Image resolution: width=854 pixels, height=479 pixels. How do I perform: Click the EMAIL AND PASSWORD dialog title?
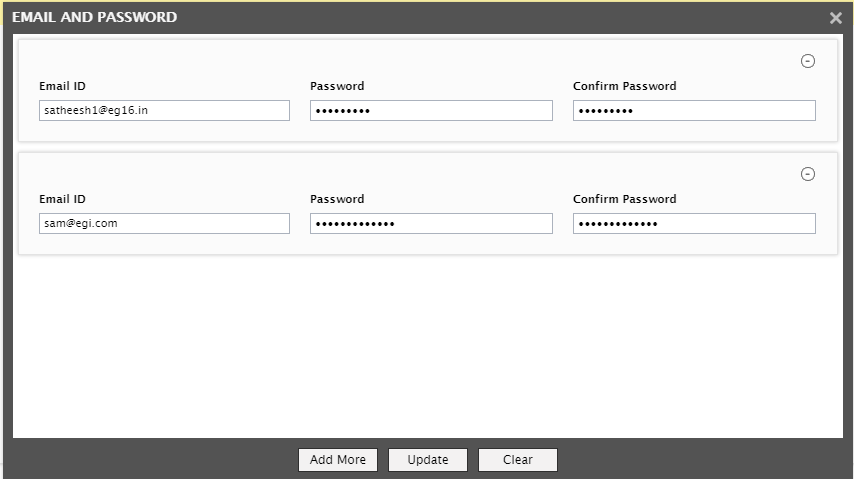point(94,17)
